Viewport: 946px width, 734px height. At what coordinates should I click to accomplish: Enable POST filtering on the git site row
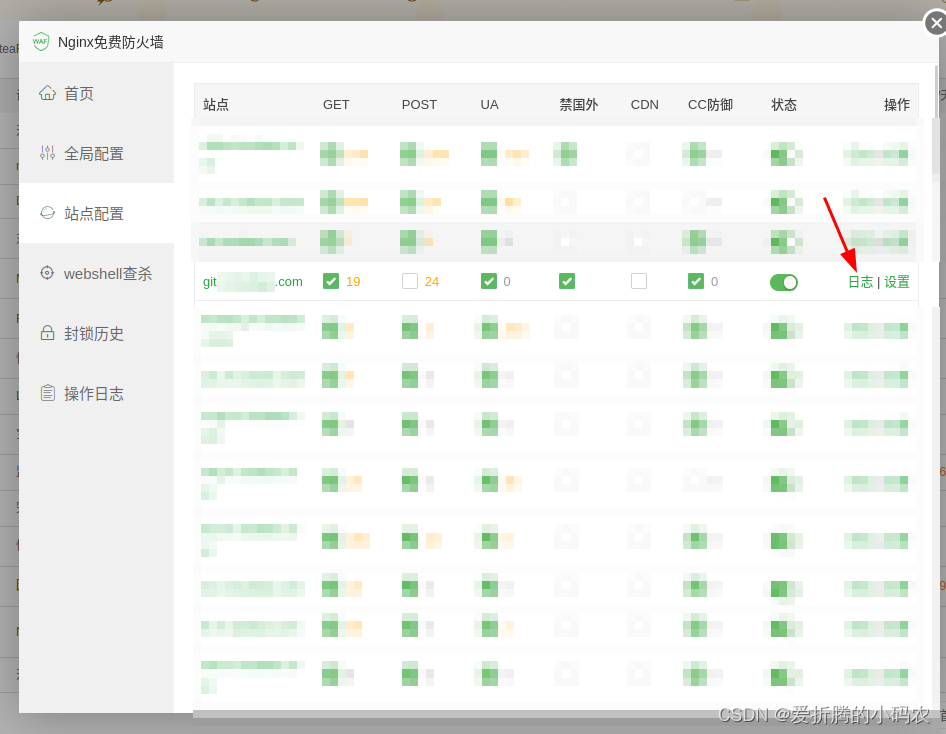coord(409,281)
